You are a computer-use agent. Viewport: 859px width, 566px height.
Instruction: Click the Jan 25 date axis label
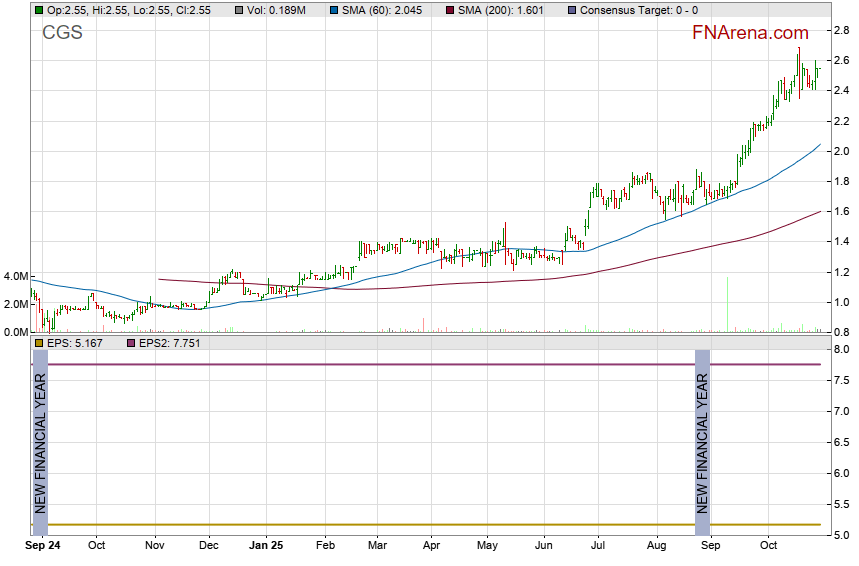[x=266, y=547]
